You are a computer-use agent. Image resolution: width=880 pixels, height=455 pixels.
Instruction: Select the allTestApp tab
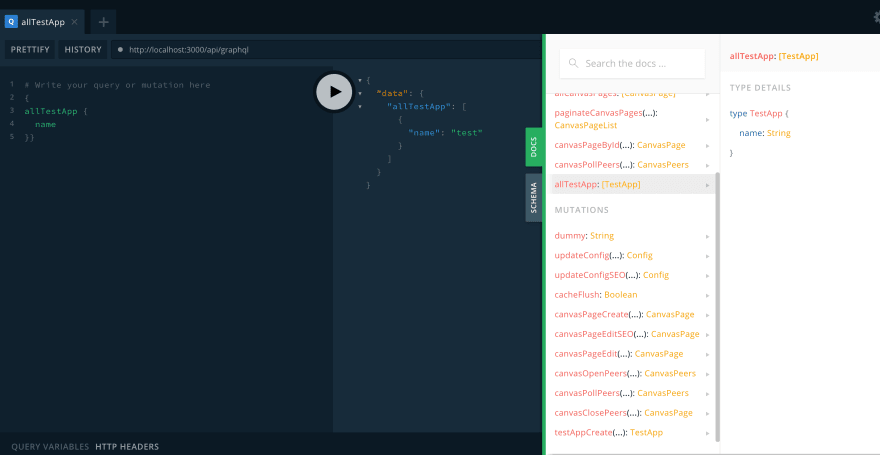point(43,22)
